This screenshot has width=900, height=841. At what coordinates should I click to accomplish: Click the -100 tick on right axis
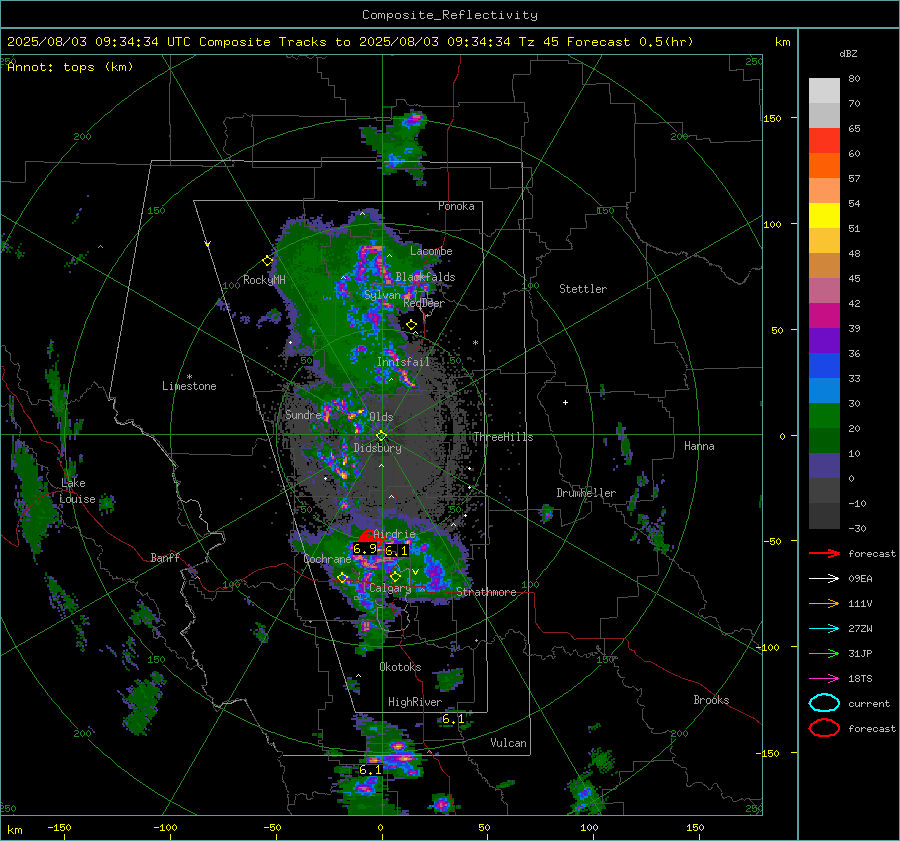(769, 647)
